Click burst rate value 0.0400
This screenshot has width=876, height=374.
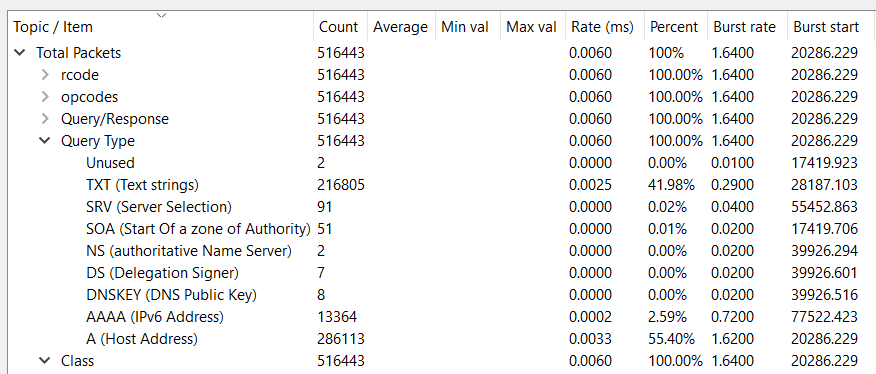[732, 207]
